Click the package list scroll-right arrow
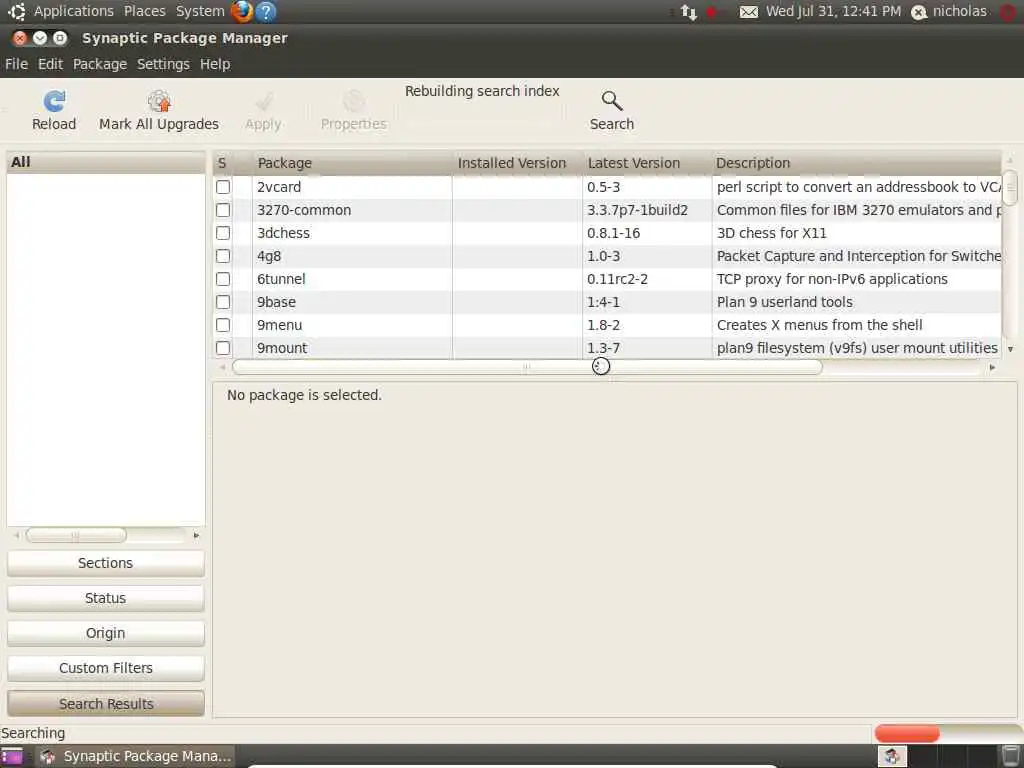 click(992, 368)
